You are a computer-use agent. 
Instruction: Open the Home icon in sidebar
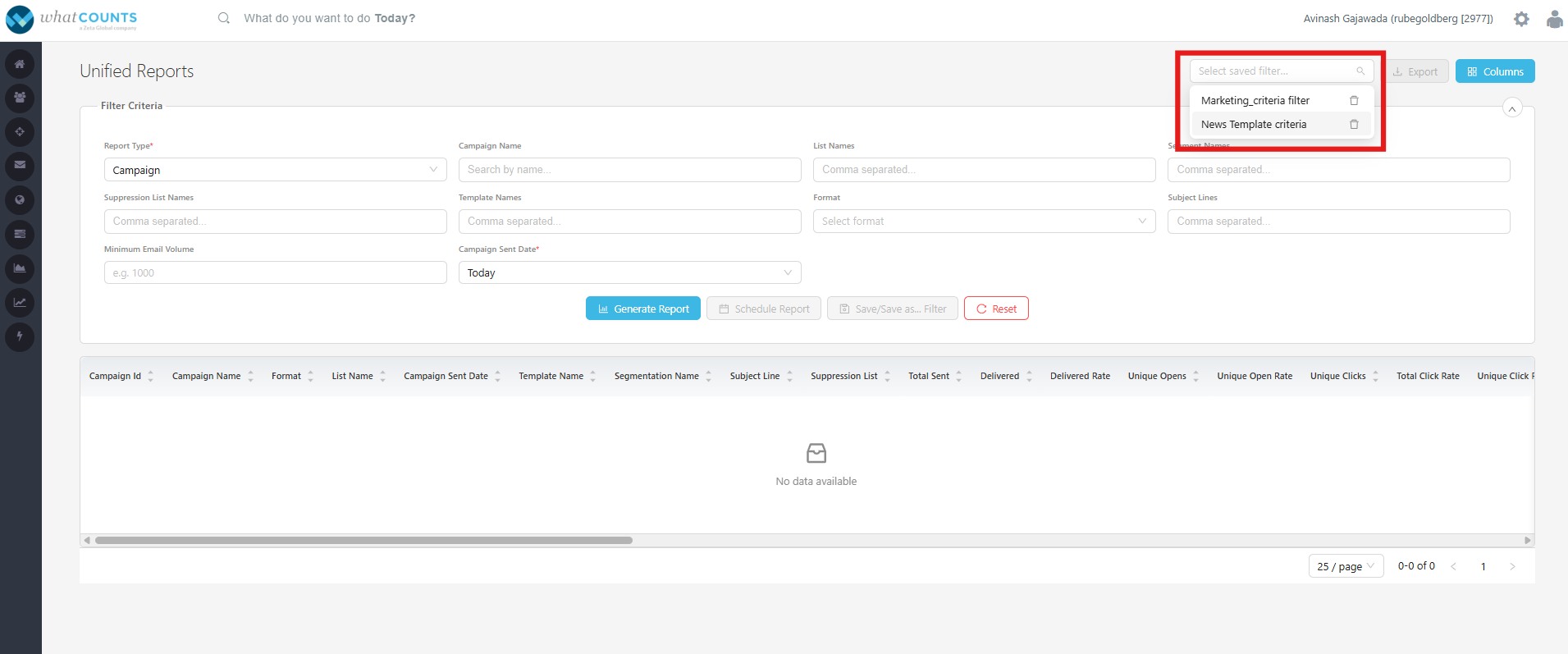(x=20, y=64)
